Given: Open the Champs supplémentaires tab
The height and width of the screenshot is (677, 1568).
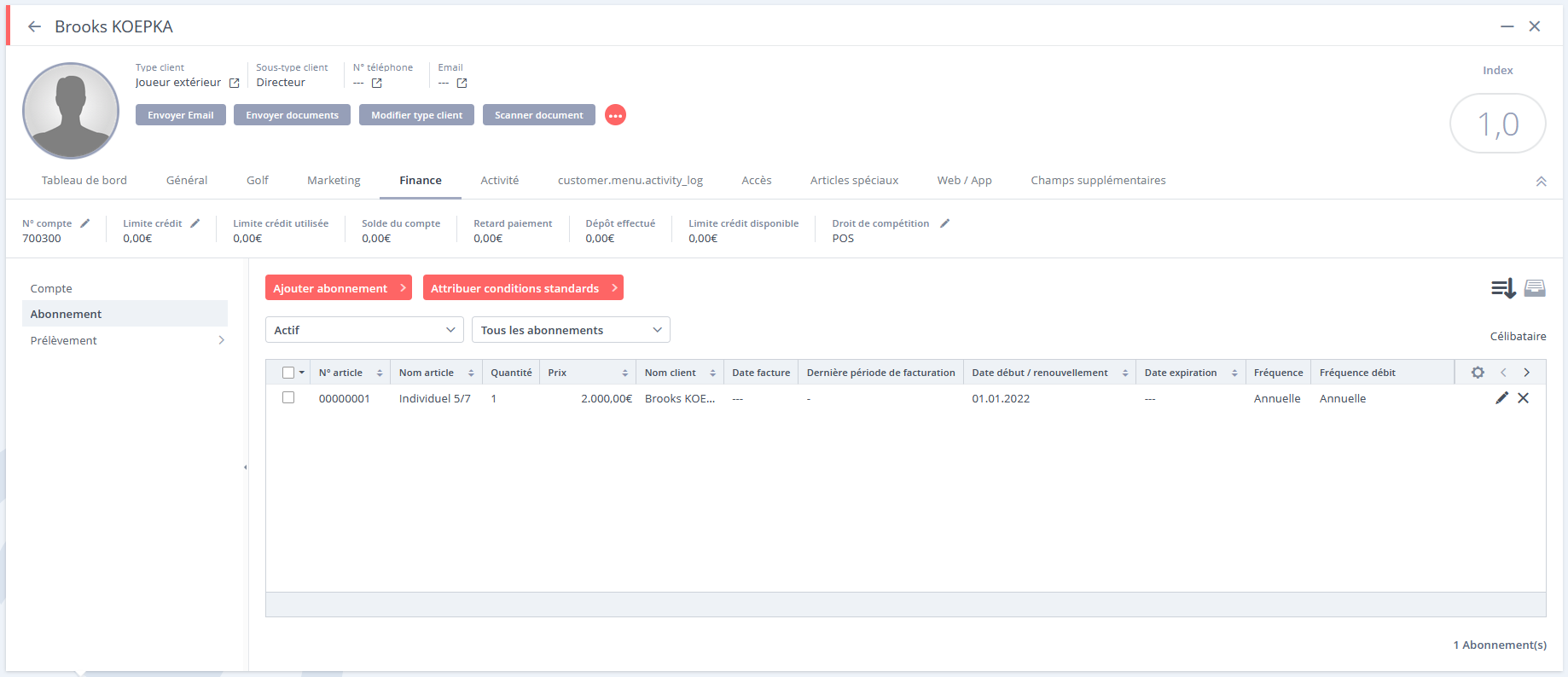Looking at the screenshot, I should (x=1098, y=180).
